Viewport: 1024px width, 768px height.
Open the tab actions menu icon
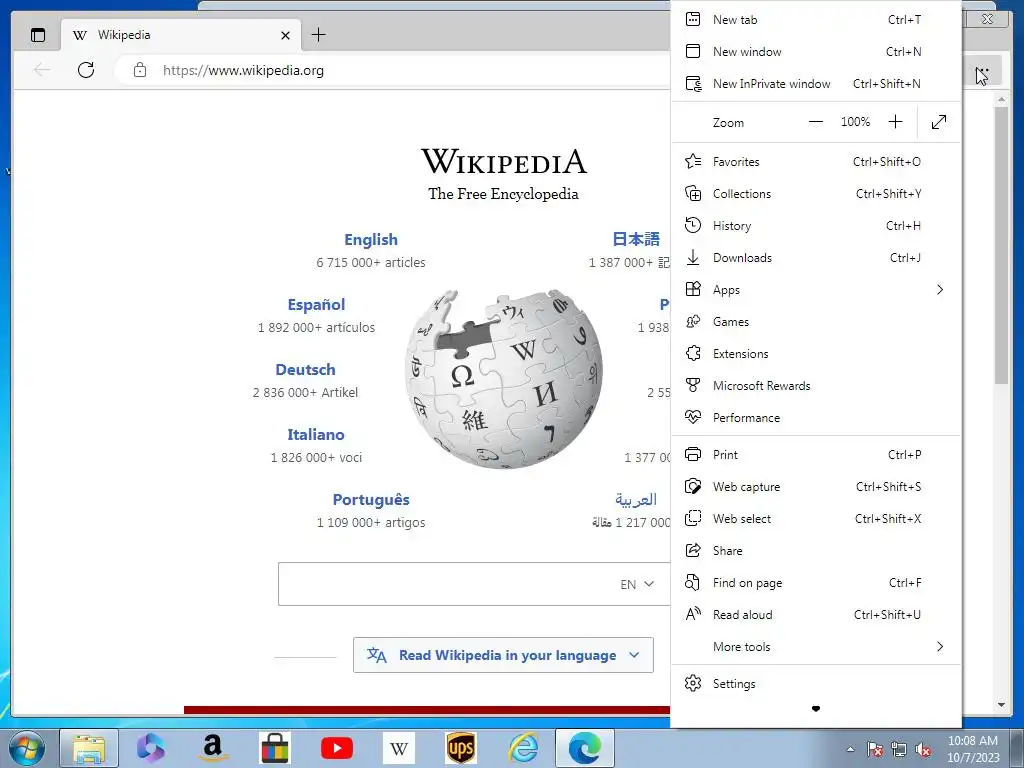[x=38, y=35]
